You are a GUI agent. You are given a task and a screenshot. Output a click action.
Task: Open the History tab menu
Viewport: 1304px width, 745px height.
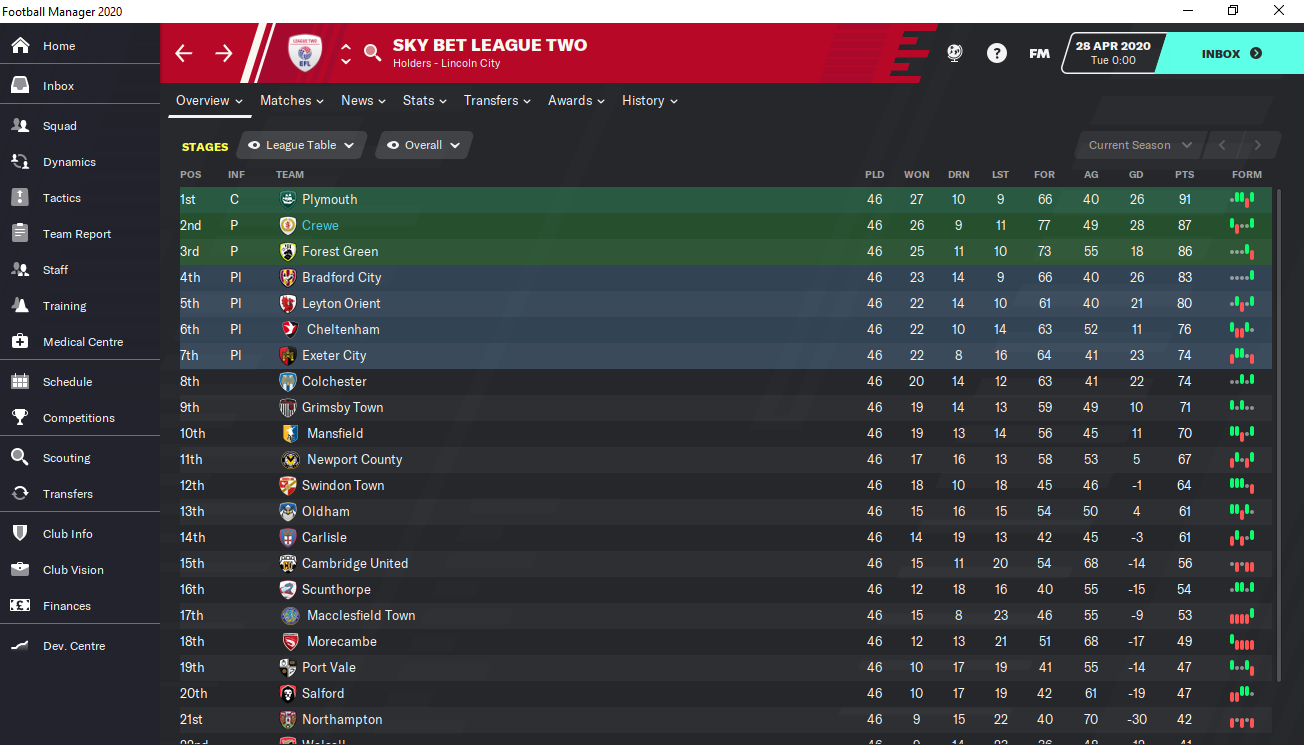pyautogui.click(x=650, y=100)
